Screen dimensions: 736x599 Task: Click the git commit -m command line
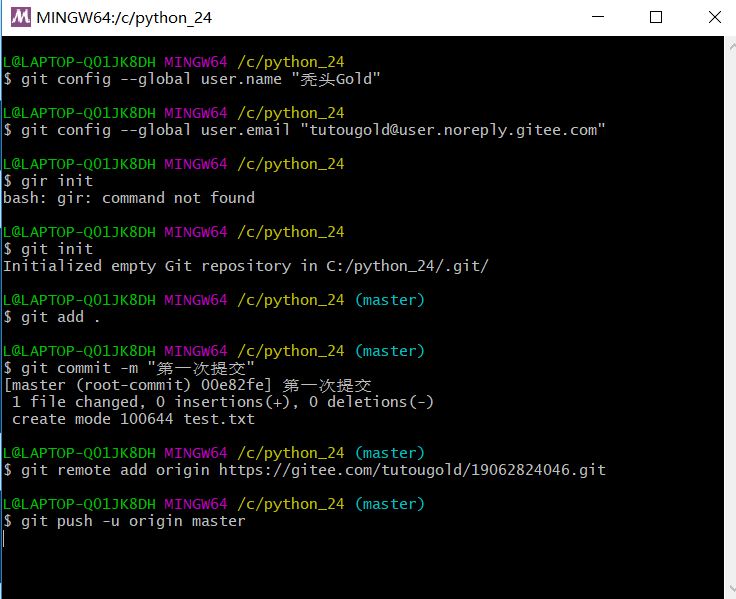129,369
